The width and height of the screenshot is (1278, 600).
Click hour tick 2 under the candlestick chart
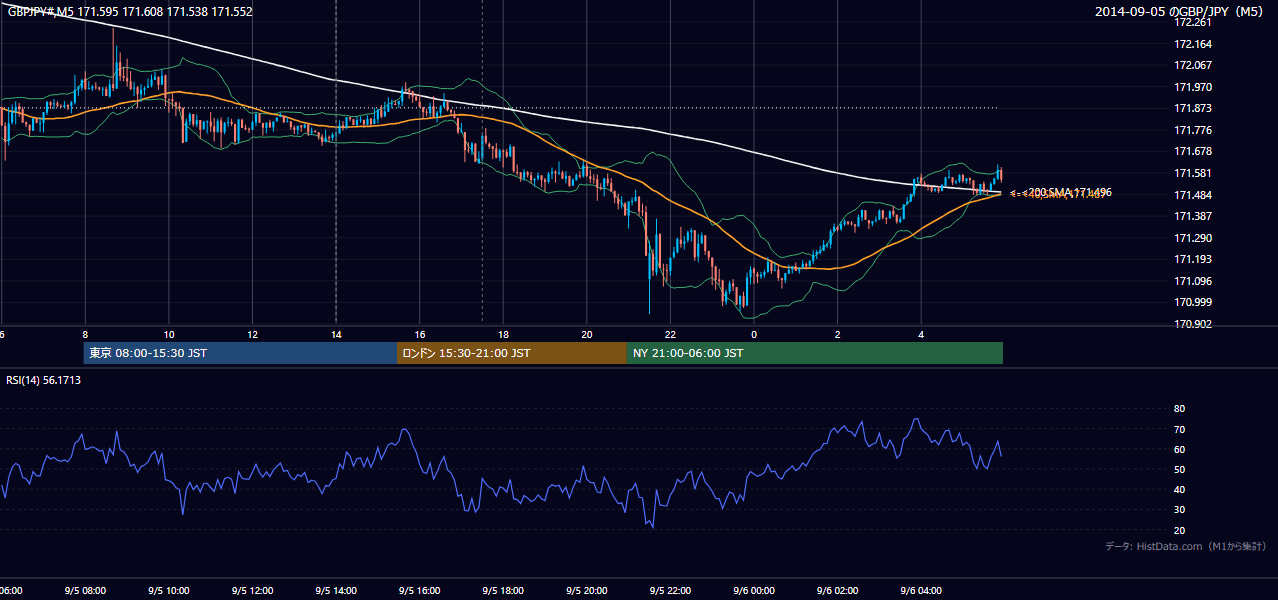(838, 334)
